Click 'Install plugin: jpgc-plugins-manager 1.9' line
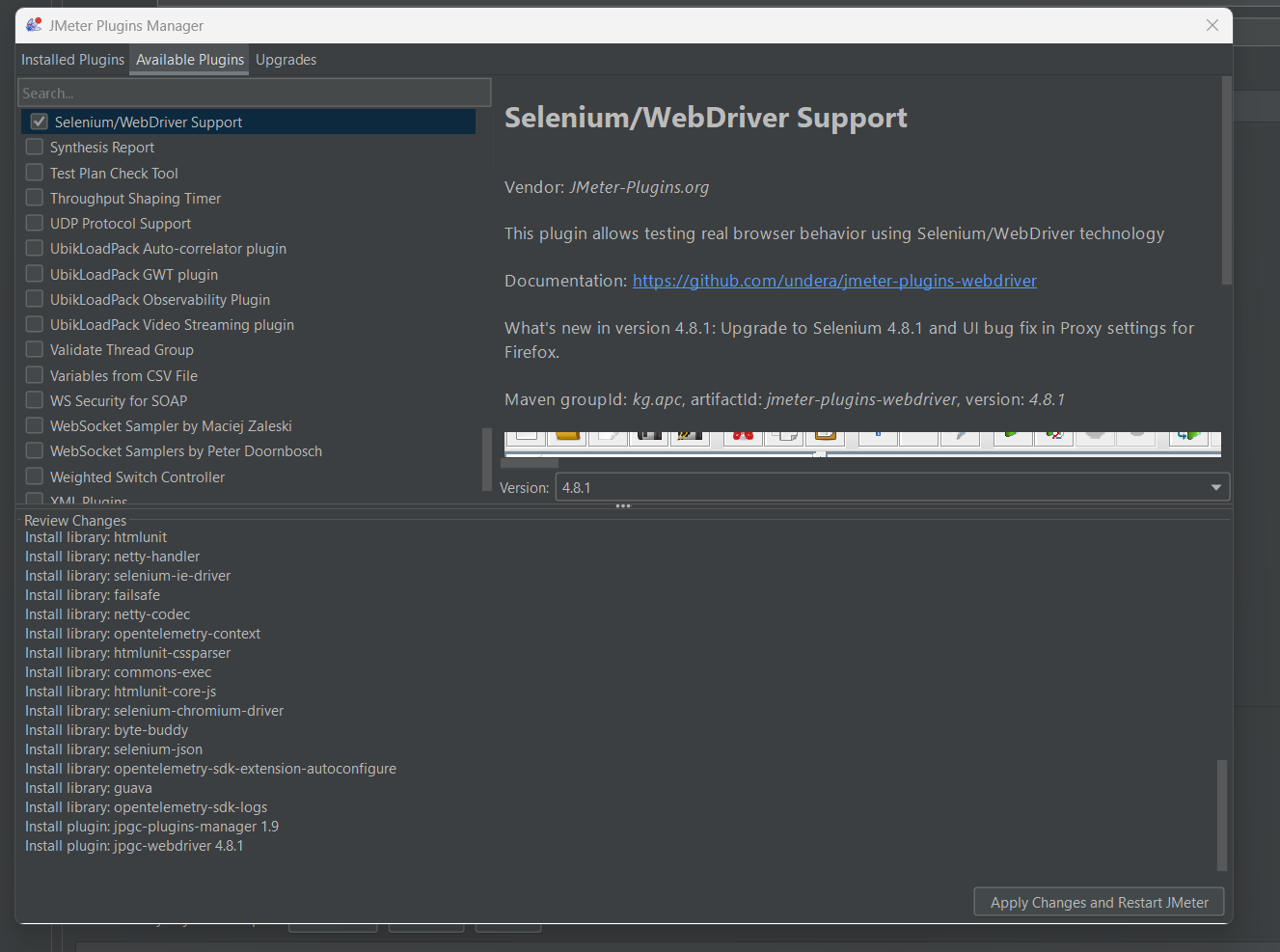 coord(151,827)
